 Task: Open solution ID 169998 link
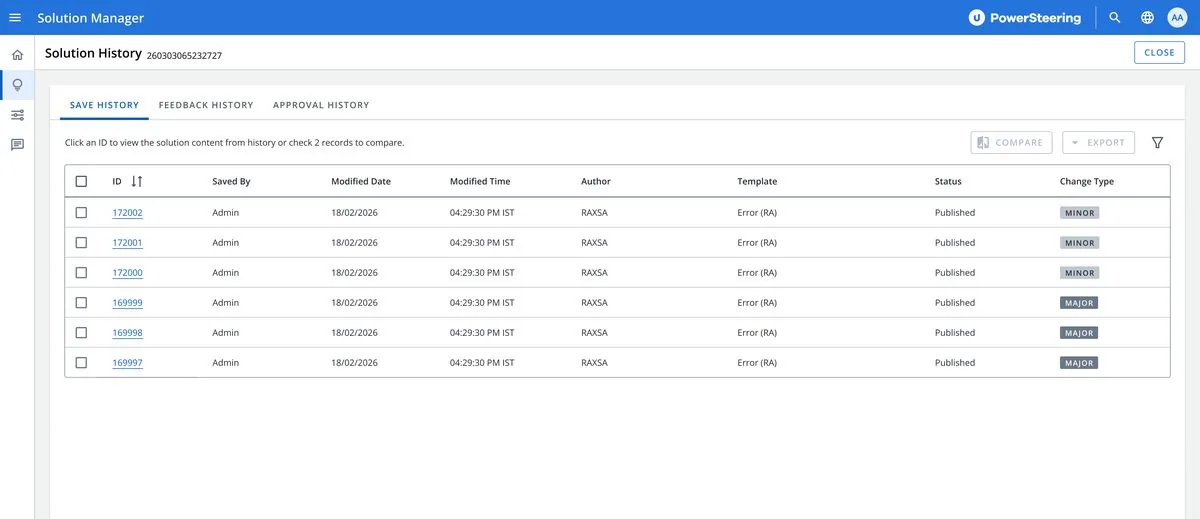pyautogui.click(x=127, y=333)
